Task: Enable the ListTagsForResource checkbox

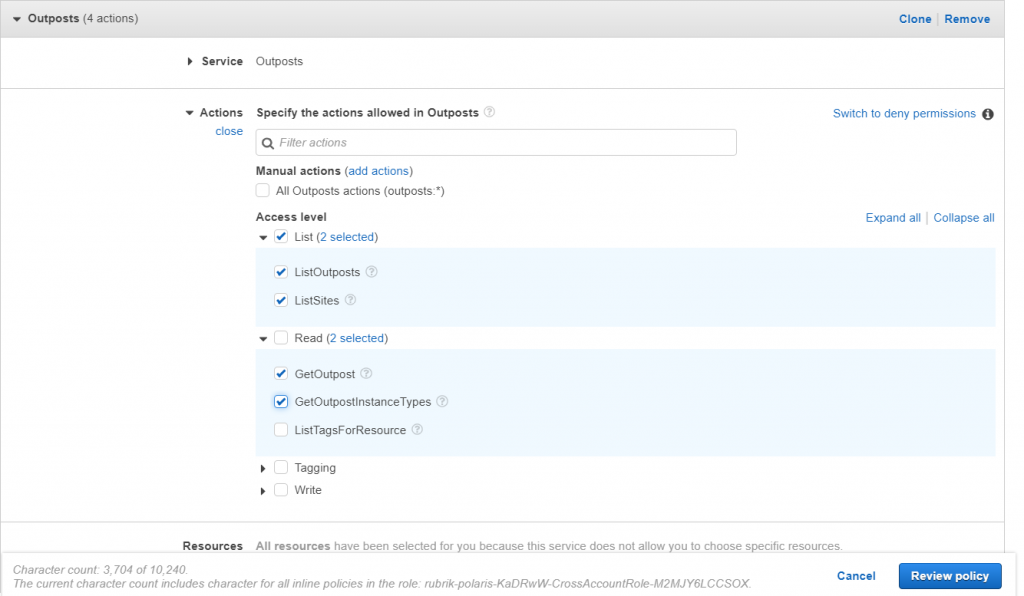Action: click(x=281, y=430)
